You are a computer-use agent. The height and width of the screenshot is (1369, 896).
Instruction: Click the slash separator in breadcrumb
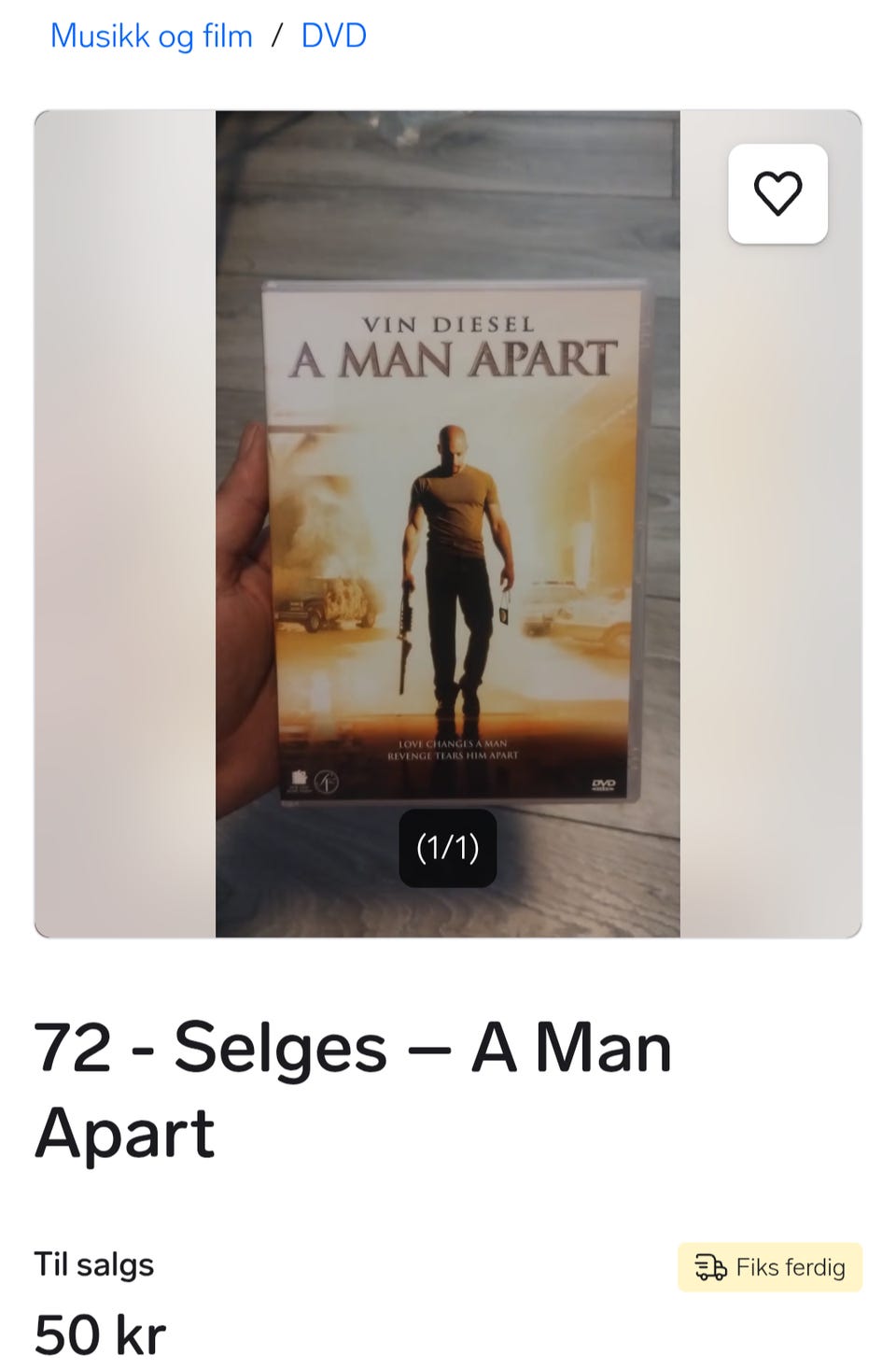pyautogui.click(x=276, y=35)
